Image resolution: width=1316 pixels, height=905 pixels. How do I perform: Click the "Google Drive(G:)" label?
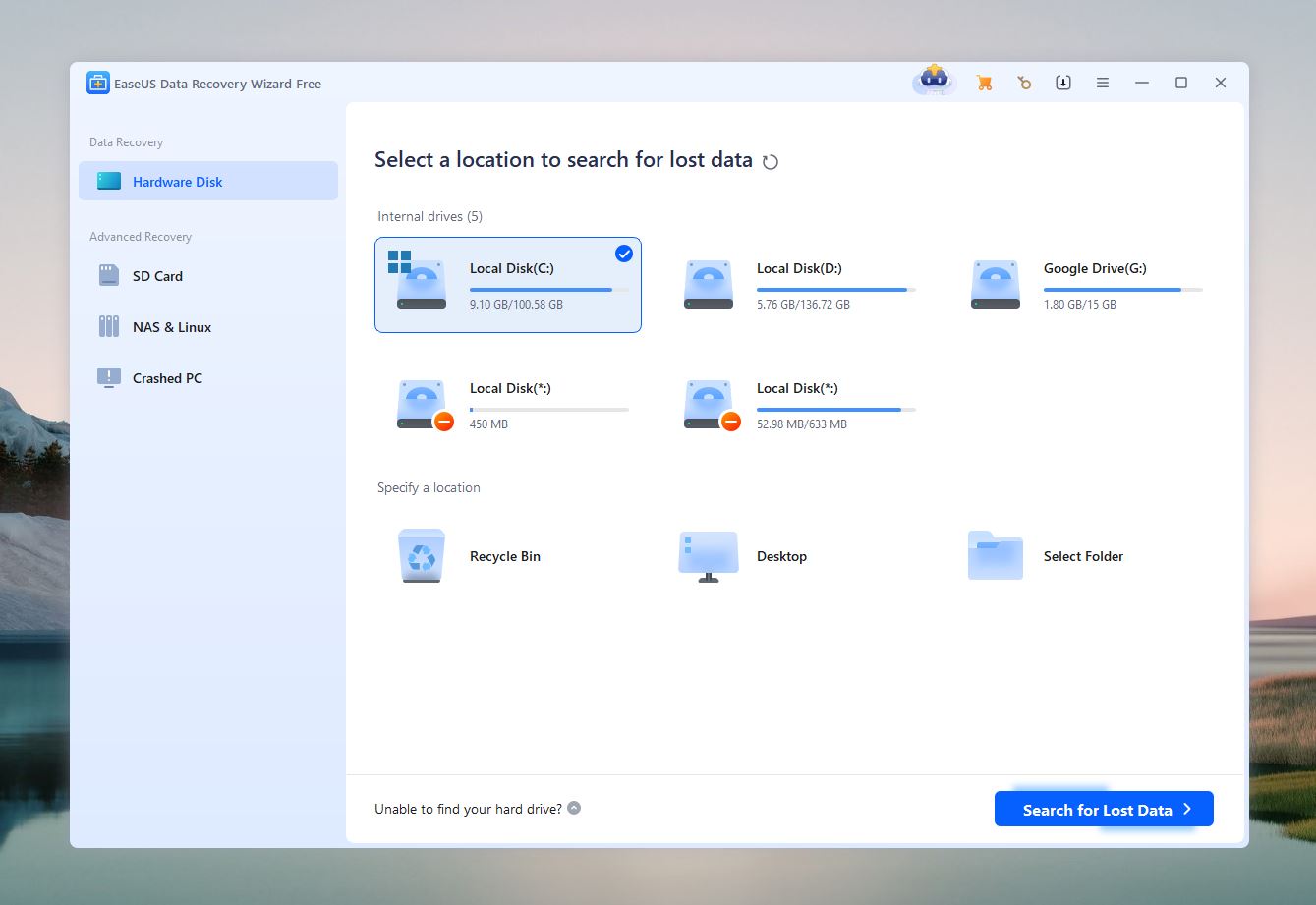pos(1095,268)
